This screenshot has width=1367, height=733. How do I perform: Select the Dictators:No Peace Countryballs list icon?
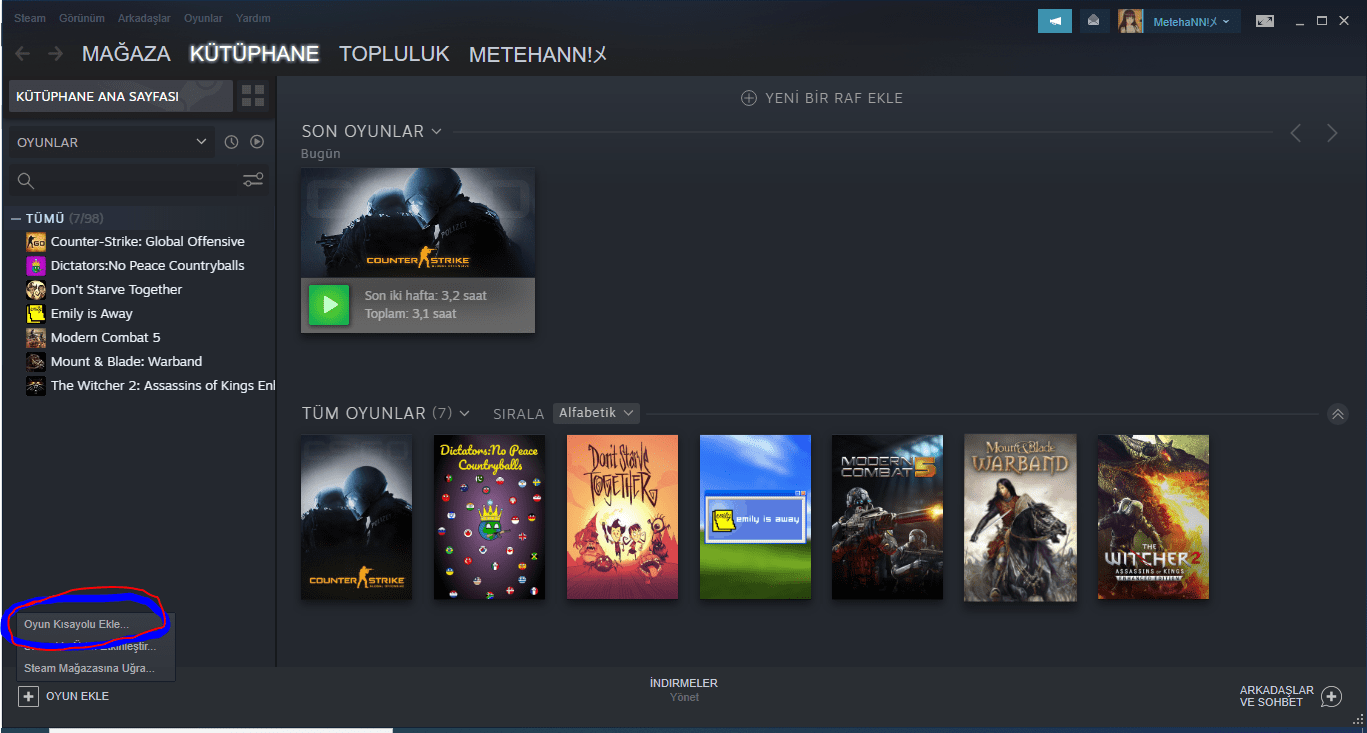click(36, 266)
